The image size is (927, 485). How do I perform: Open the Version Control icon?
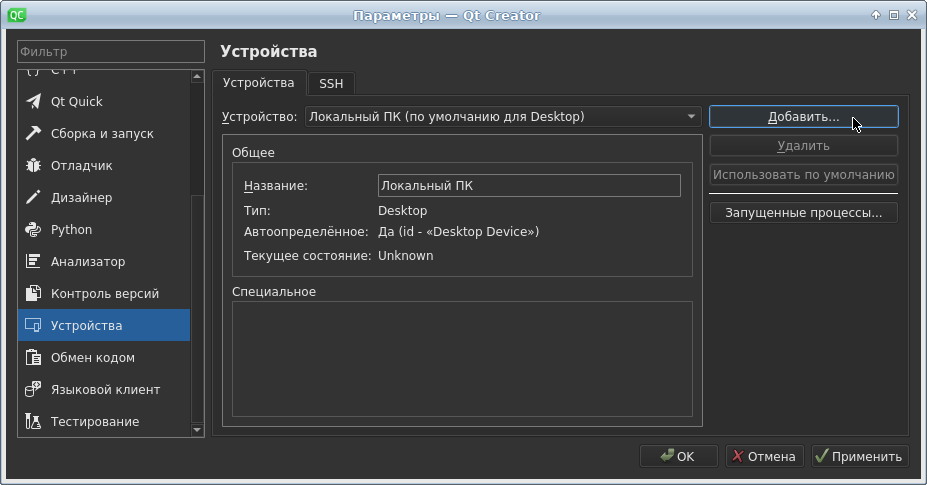(33, 294)
